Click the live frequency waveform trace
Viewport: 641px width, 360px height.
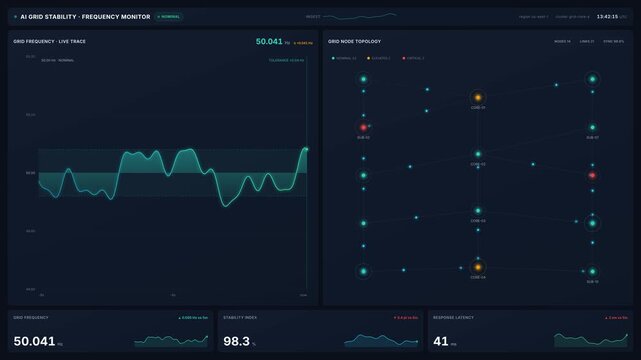pyautogui.click(x=173, y=176)
